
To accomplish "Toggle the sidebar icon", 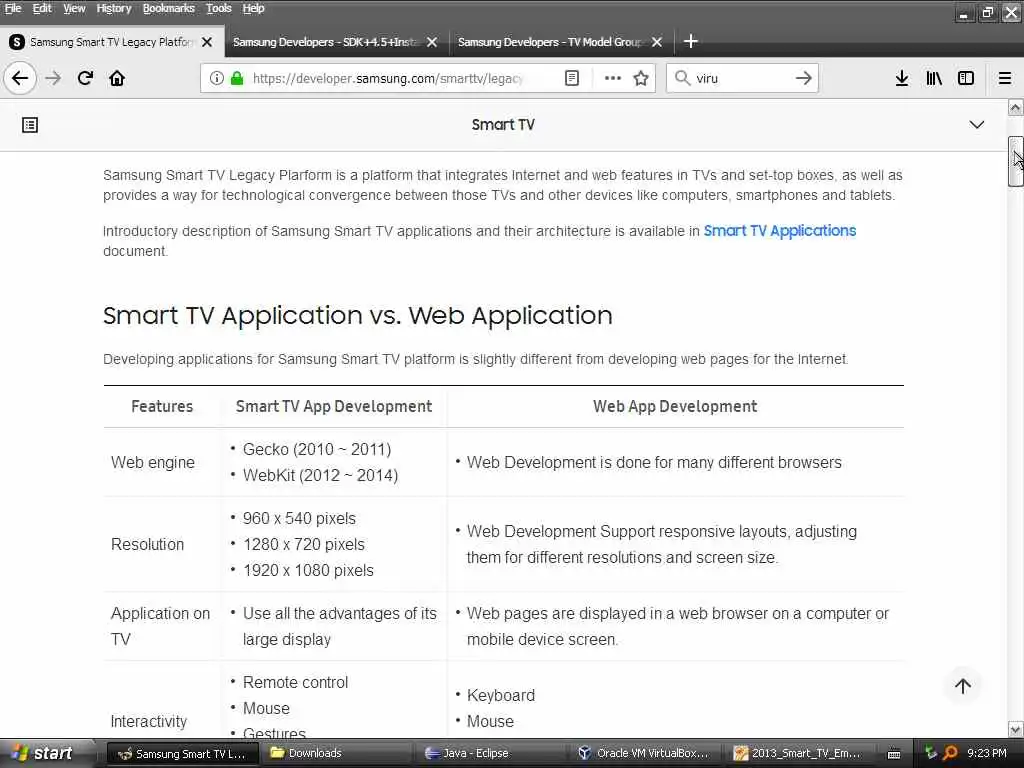I will [966, 78].
